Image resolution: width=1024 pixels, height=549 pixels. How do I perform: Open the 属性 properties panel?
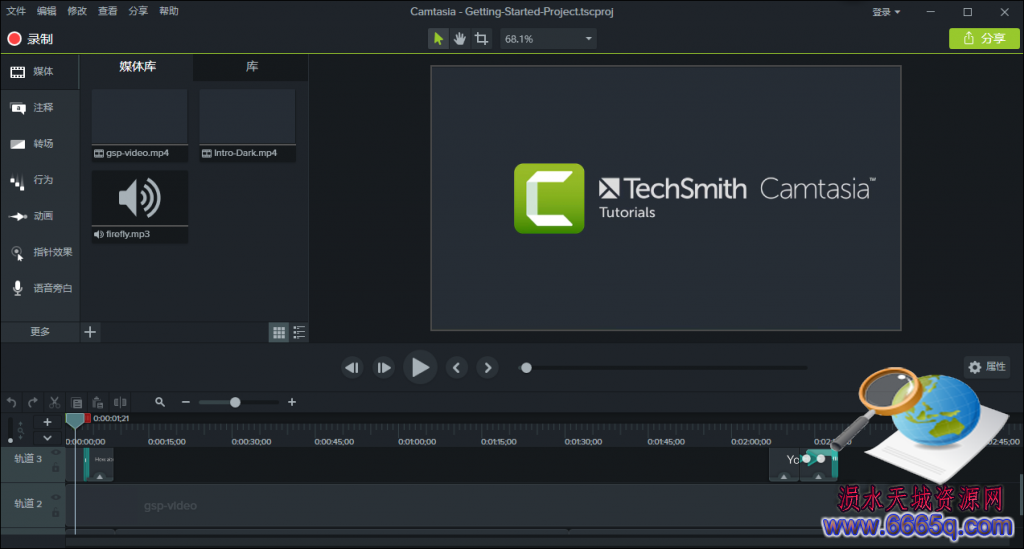(x=987, y=367)
